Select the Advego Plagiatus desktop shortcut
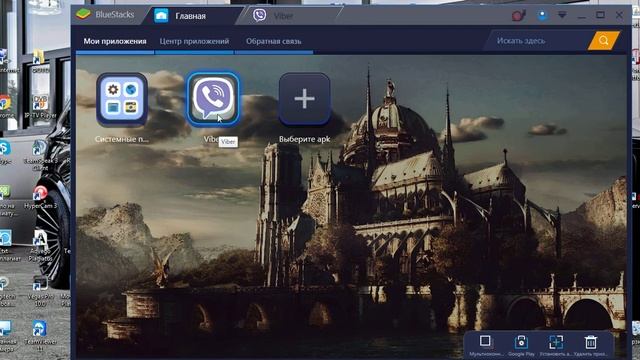Image resolution: width=640 pixels, height=360 pixels. click(x=40, y=246)
